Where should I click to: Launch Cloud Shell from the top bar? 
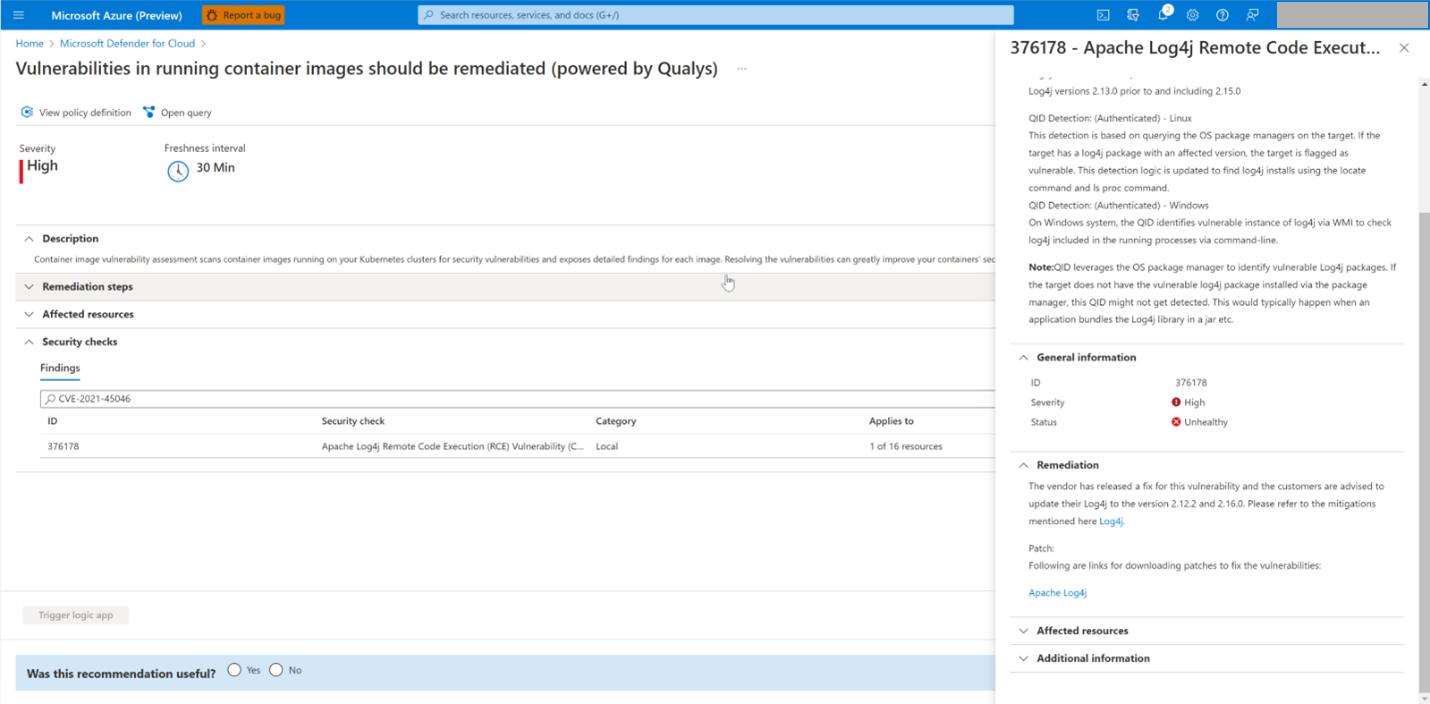pos(1103,15)
